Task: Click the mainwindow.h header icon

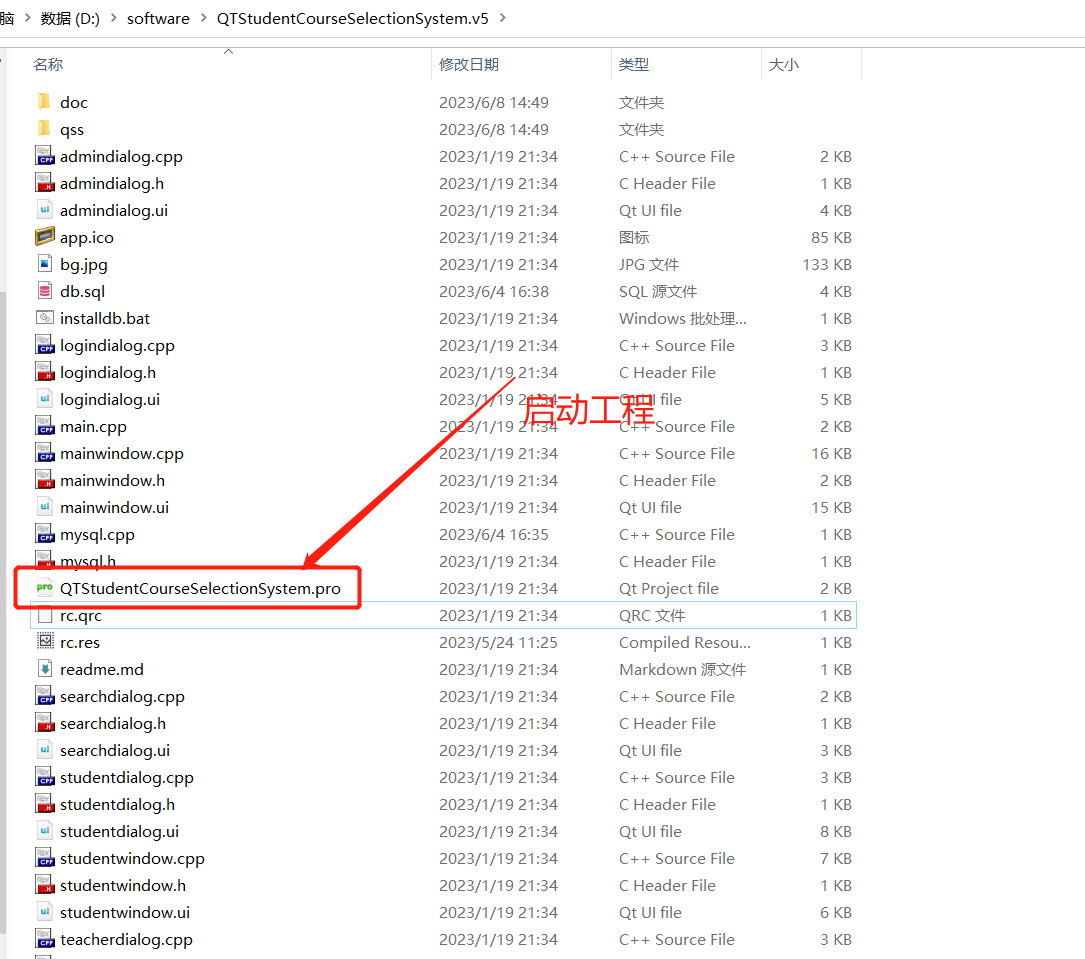Action: coord(45,480)
